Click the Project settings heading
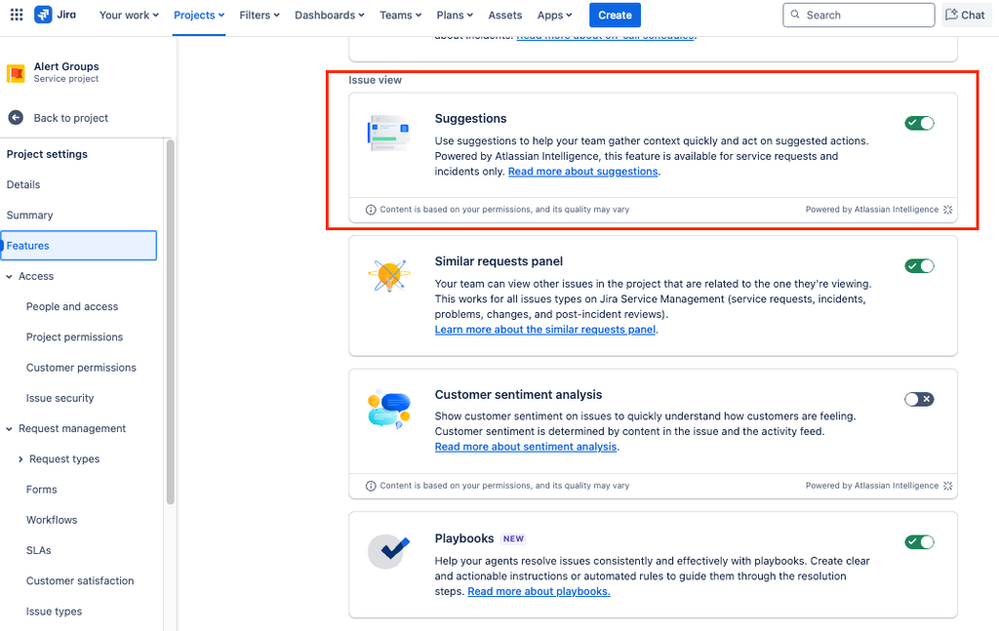 47,154
